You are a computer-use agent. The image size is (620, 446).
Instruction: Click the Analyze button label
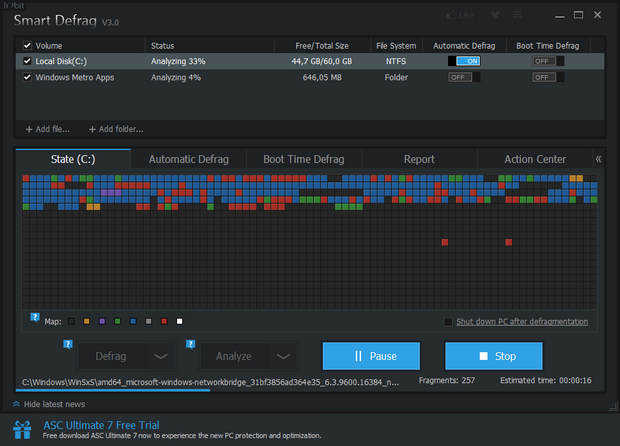tap(234, 356)
